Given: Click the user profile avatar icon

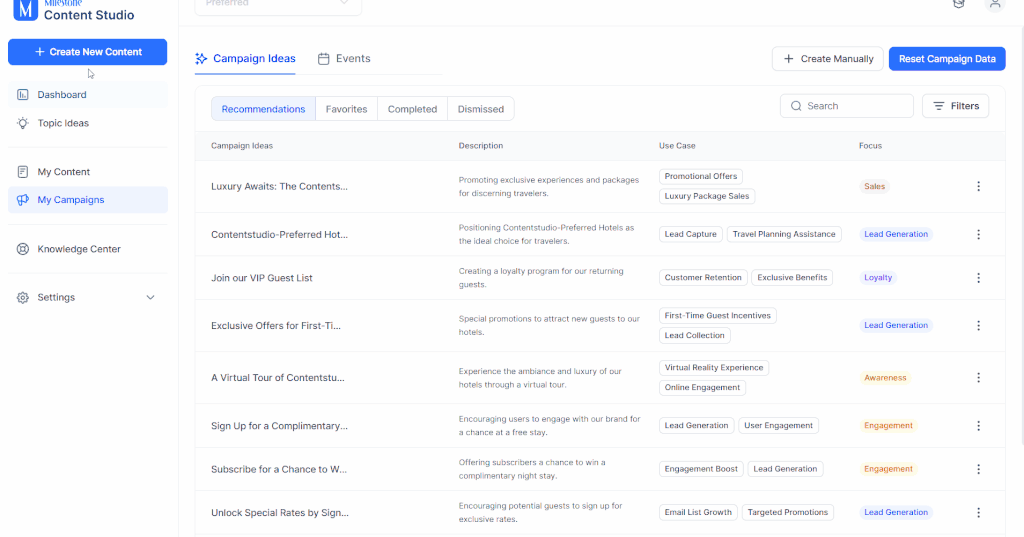Looking at the screenshot, I should click(x=995, y=5).
